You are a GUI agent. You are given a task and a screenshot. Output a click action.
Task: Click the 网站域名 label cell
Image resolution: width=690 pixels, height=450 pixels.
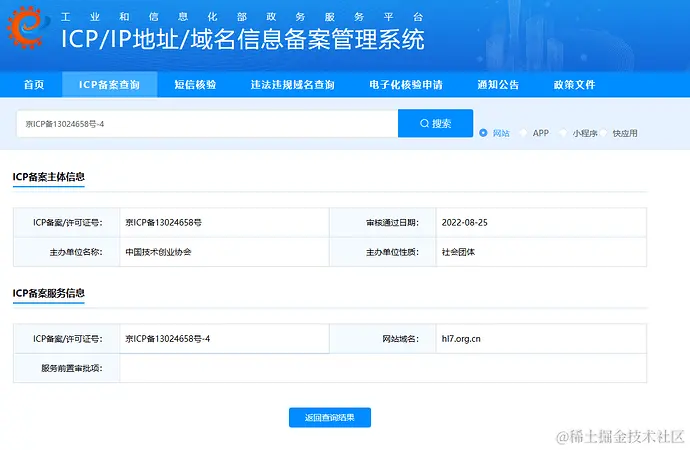pyautogui.click(x=383, y=339)
